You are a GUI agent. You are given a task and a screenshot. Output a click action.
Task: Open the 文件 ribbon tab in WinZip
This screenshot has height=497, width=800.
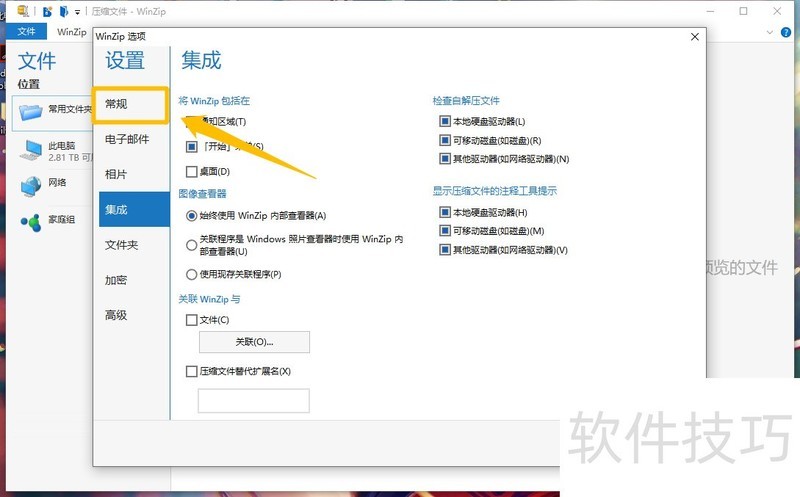[x=27, y=32]
